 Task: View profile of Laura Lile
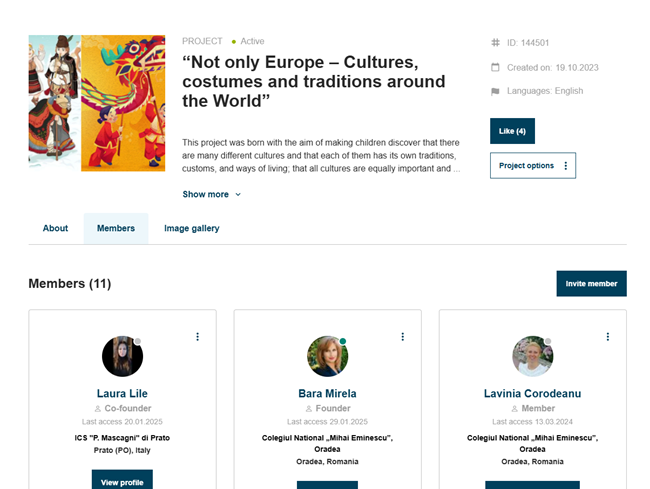(x=122, y=480)
